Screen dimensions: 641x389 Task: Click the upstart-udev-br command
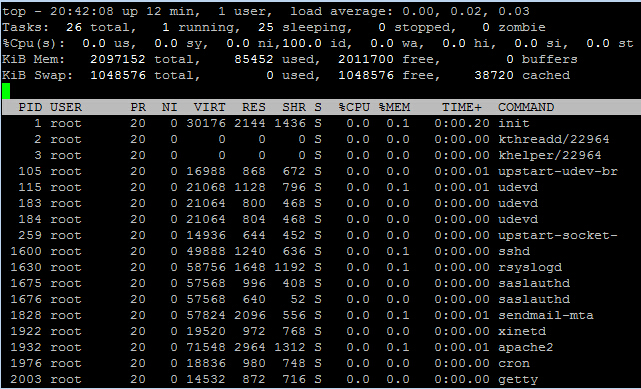(x=558, y=171)
